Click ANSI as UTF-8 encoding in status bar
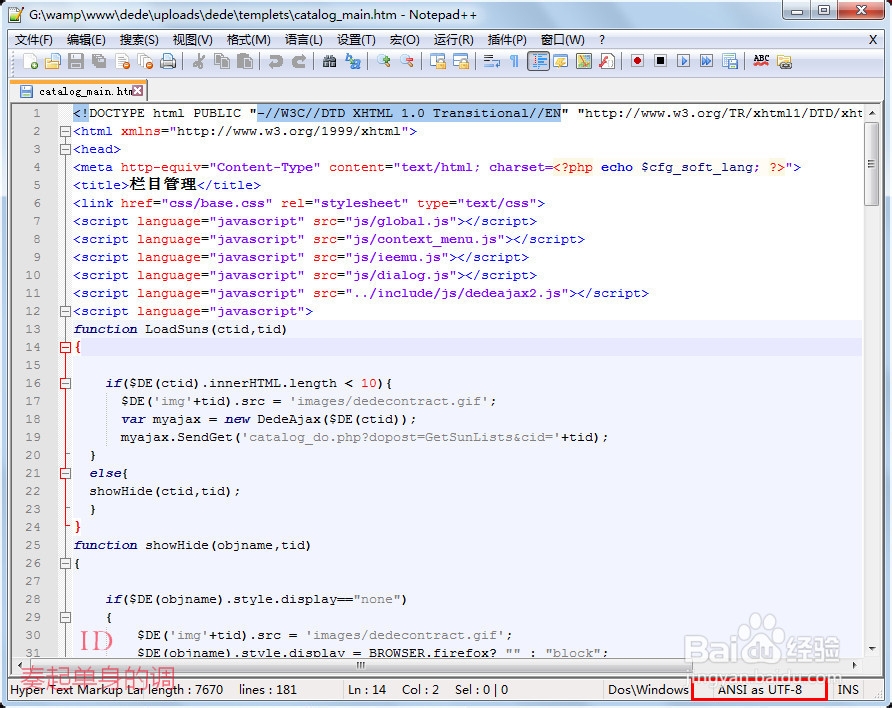This screenshot has width=892, height=708. 759,690
